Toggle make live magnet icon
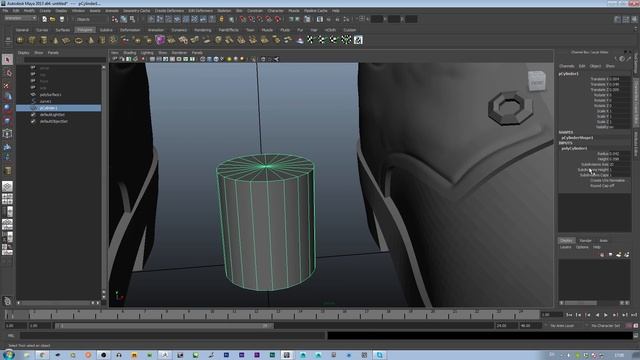This screenshot has width=640, height=360. tap(278, 19)
